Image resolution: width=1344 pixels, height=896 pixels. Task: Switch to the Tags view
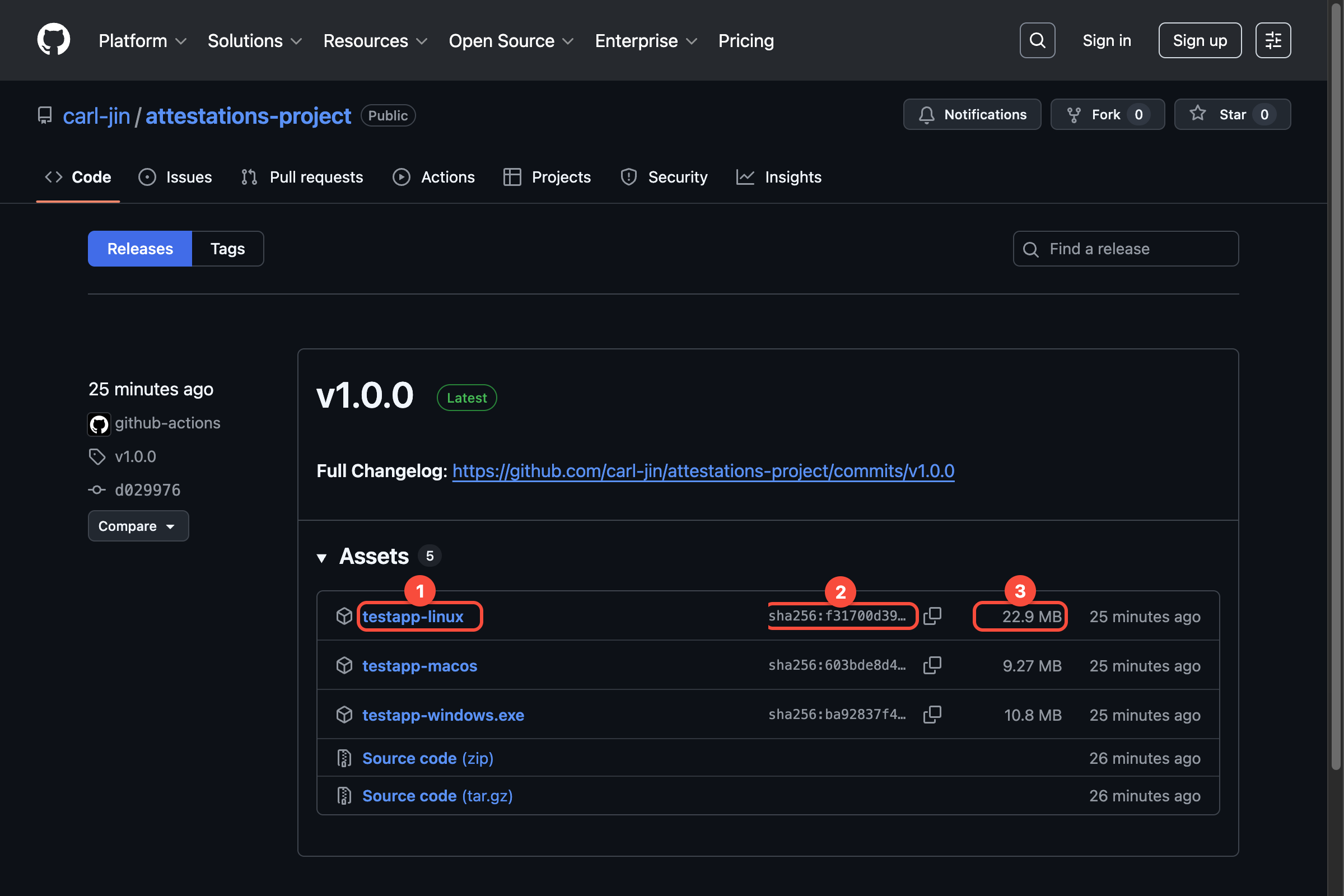(227, 249)
